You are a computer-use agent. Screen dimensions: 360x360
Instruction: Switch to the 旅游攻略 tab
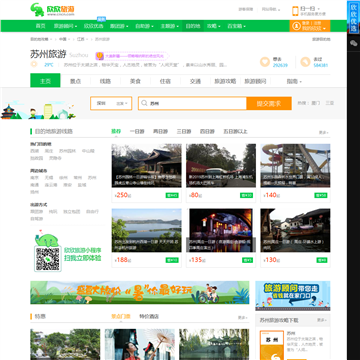225,81
